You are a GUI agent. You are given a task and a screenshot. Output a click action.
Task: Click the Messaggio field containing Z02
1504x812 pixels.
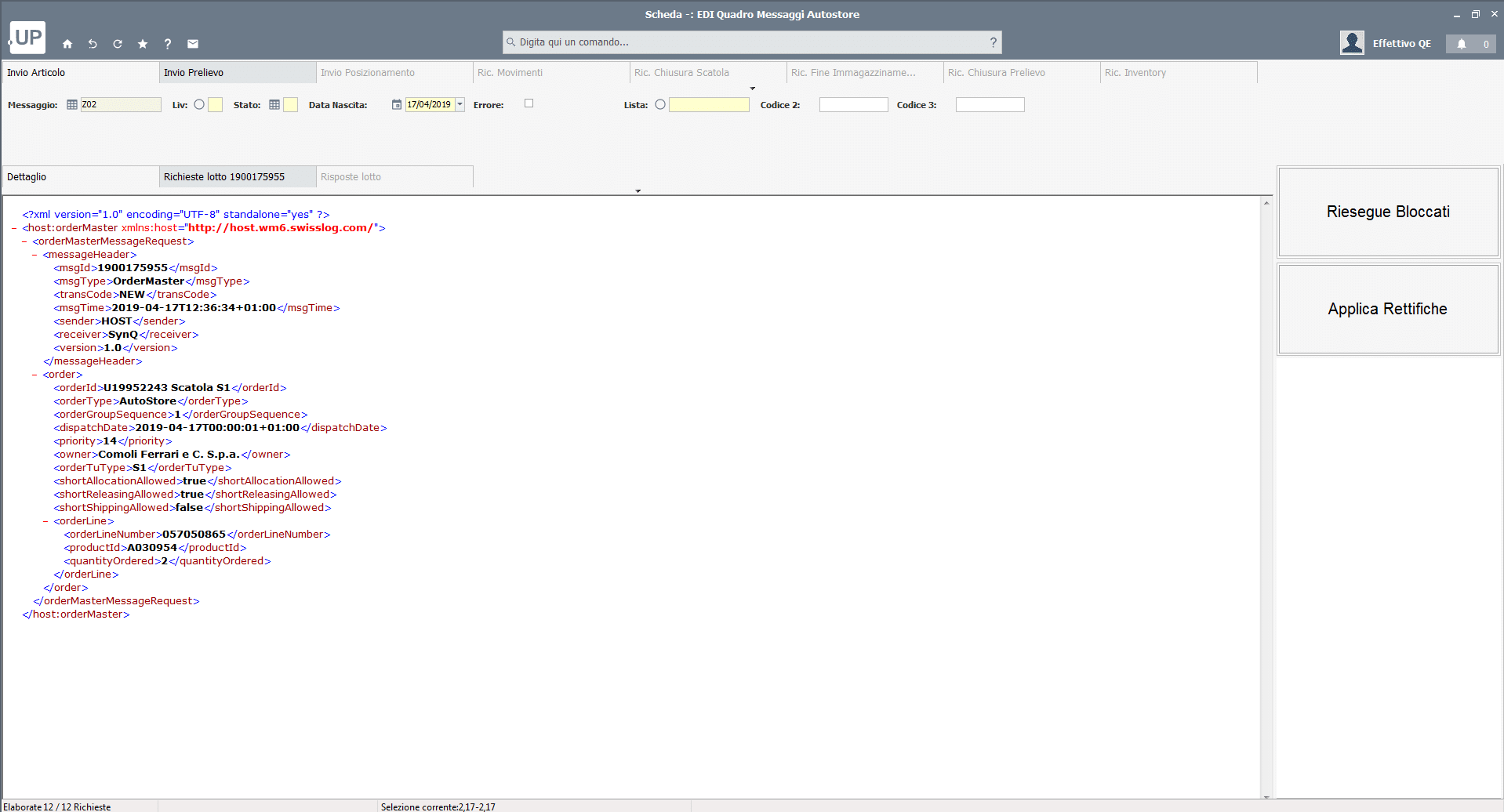click(121, 104)
